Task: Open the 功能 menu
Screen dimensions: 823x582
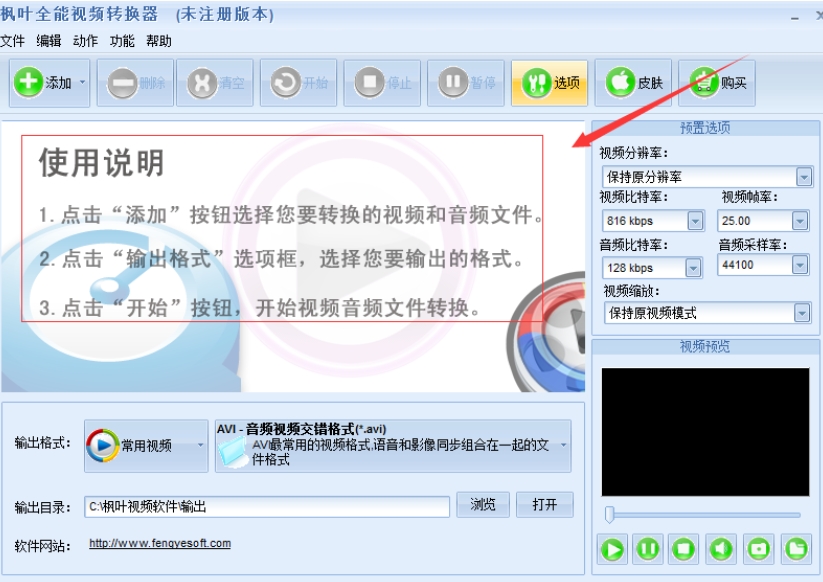Action: pos(122,41)
